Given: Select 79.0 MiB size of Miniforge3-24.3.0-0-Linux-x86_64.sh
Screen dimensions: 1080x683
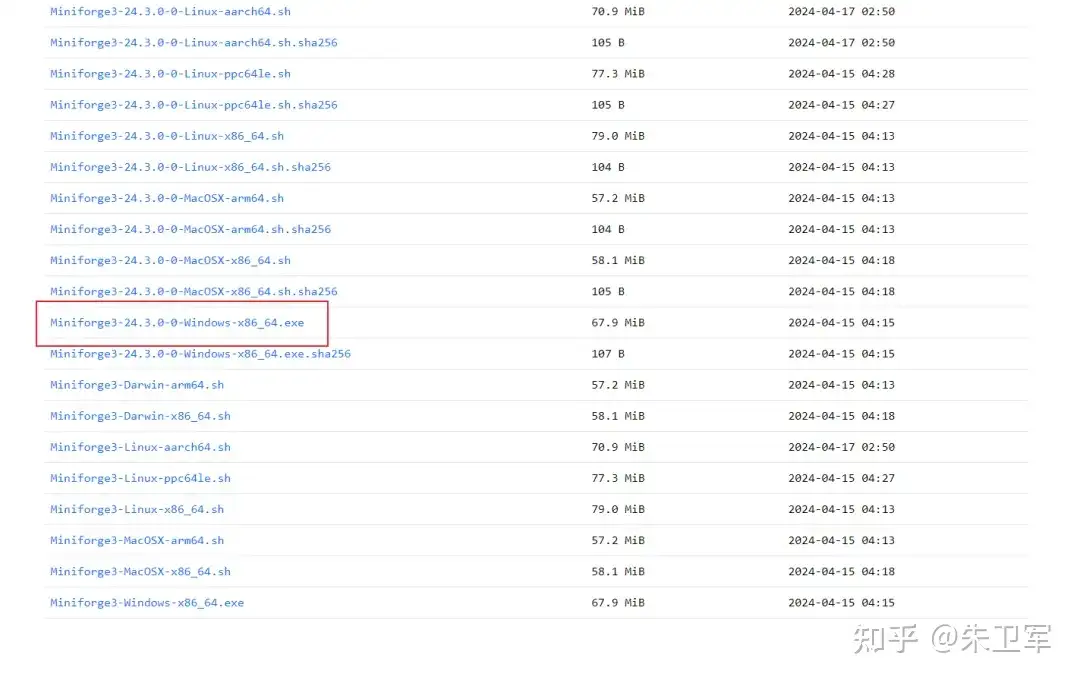Looking at the screenshot, I should coord(618,136).
